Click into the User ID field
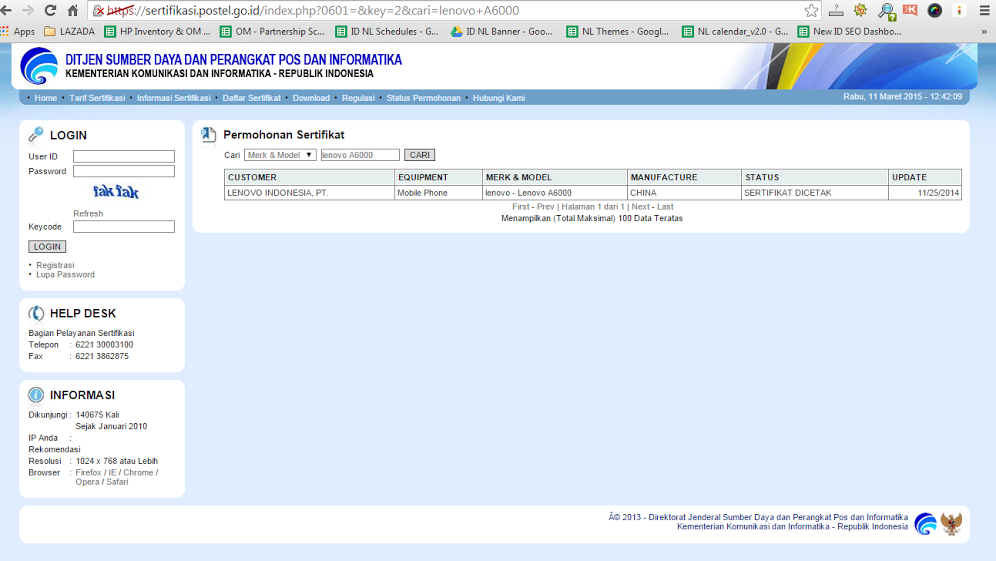Screen dimensions: 996x561 [123, 157]
